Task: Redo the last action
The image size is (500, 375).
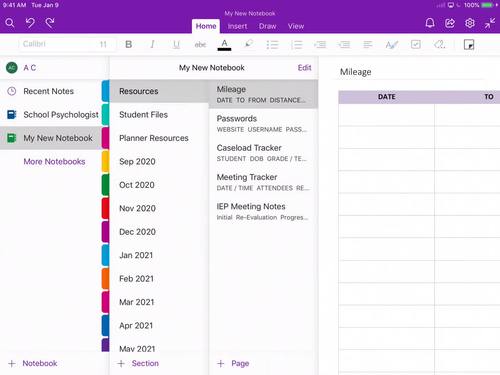Action: pyautogui.click(x=50, y=23)
